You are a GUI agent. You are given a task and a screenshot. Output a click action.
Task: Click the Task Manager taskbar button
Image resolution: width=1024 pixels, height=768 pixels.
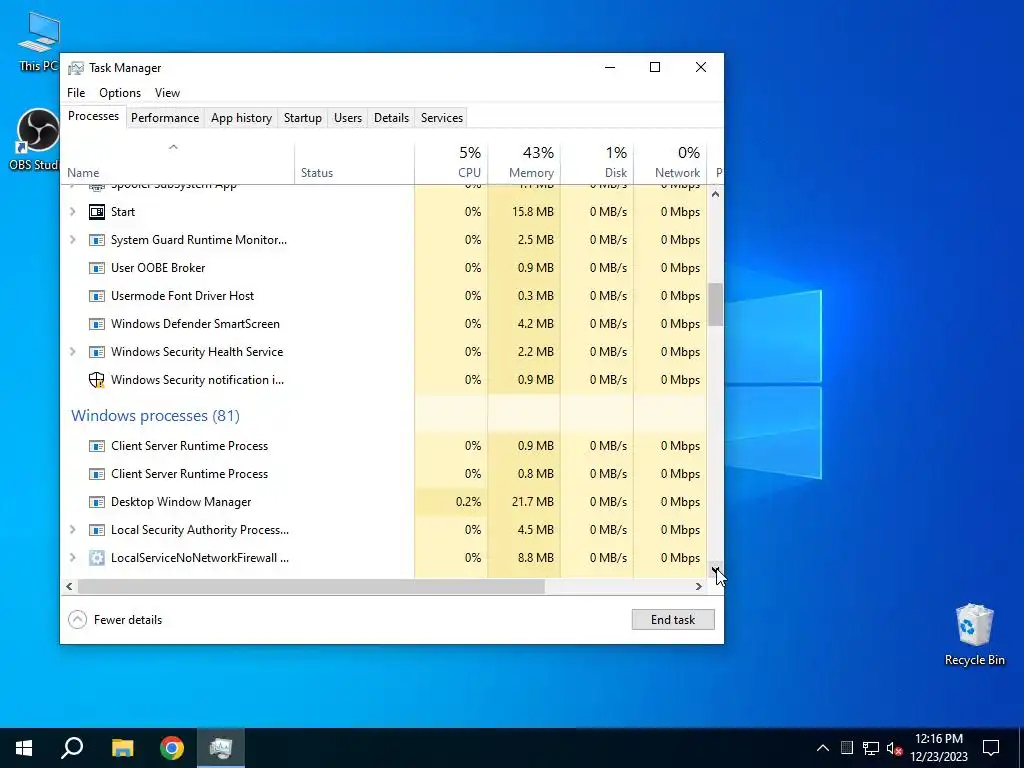coord(221,748)
